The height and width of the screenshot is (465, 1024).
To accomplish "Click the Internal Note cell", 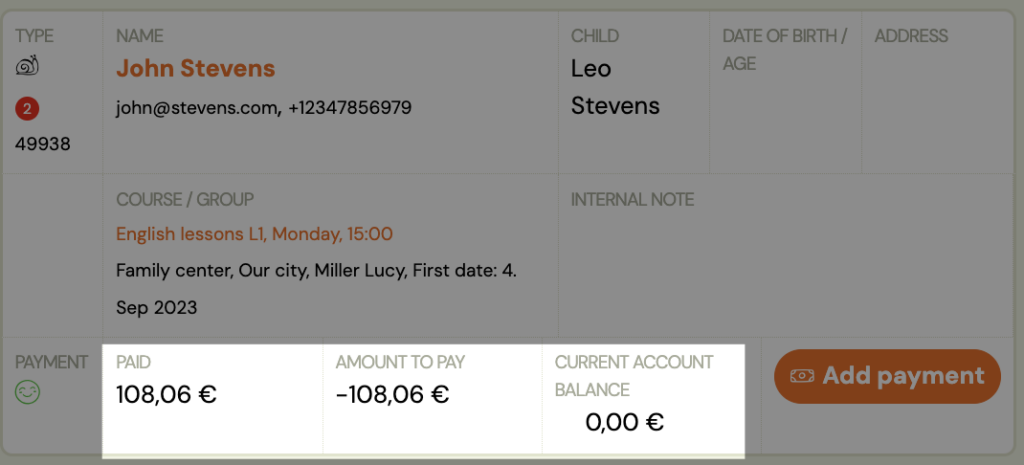I will click(x=786, y=255).
